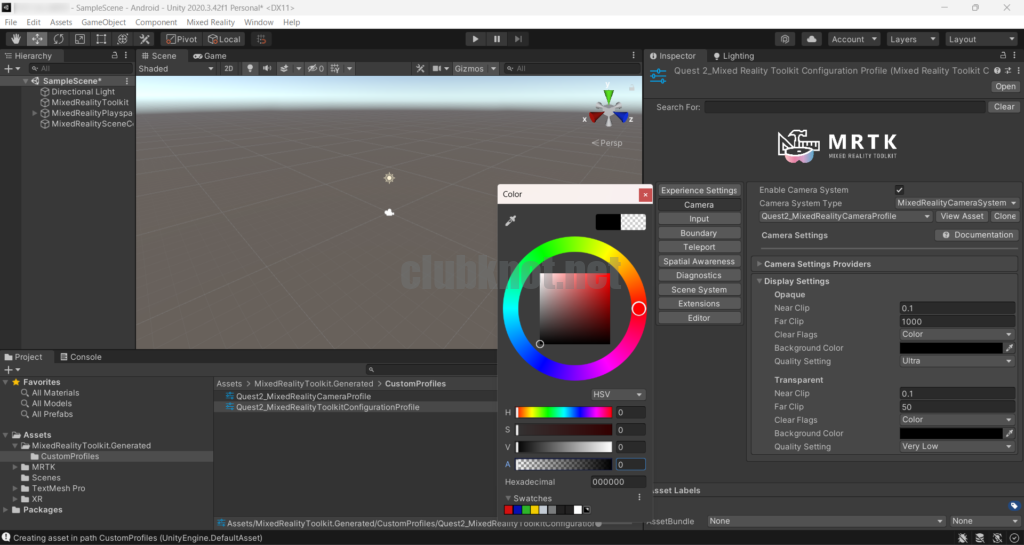Screen dimensions: 1024x545
Task: Click the Opaque Background Color eyedropper
Action: pyautogui.click(x=1009, y=348)
